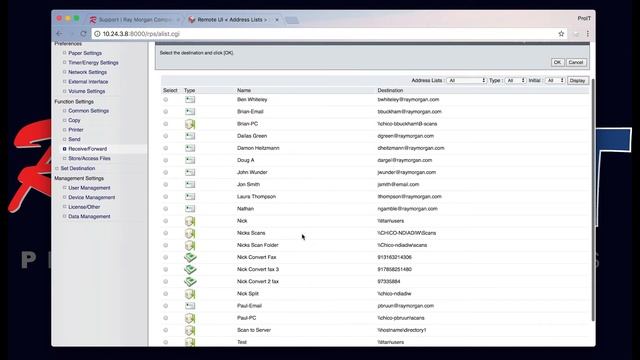Viewport: 640px width, 360px height.
Task: Open the Address Lists dropdown
Action: pyautogui.click(x=467, y=80)
